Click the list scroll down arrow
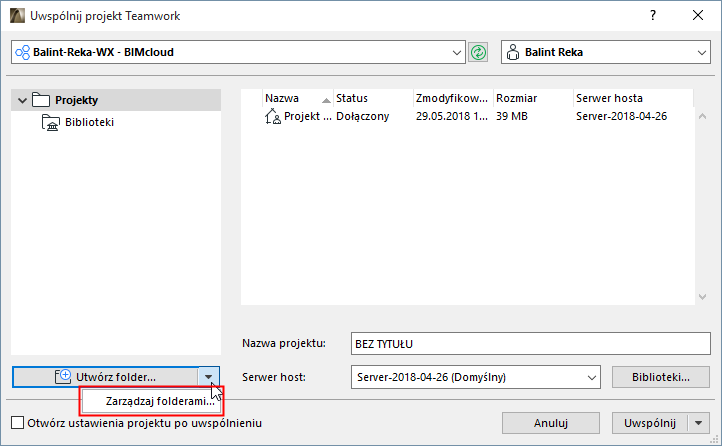Viewport: 722px width, 446px height. pyautogui.click(x=702, y=297)
